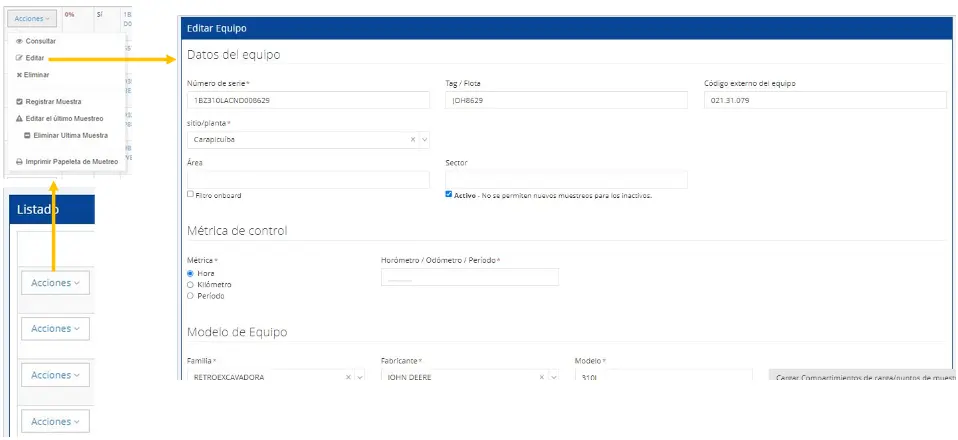
Task: Select Registrar Muestra in the menu
Action: point(53,101)
